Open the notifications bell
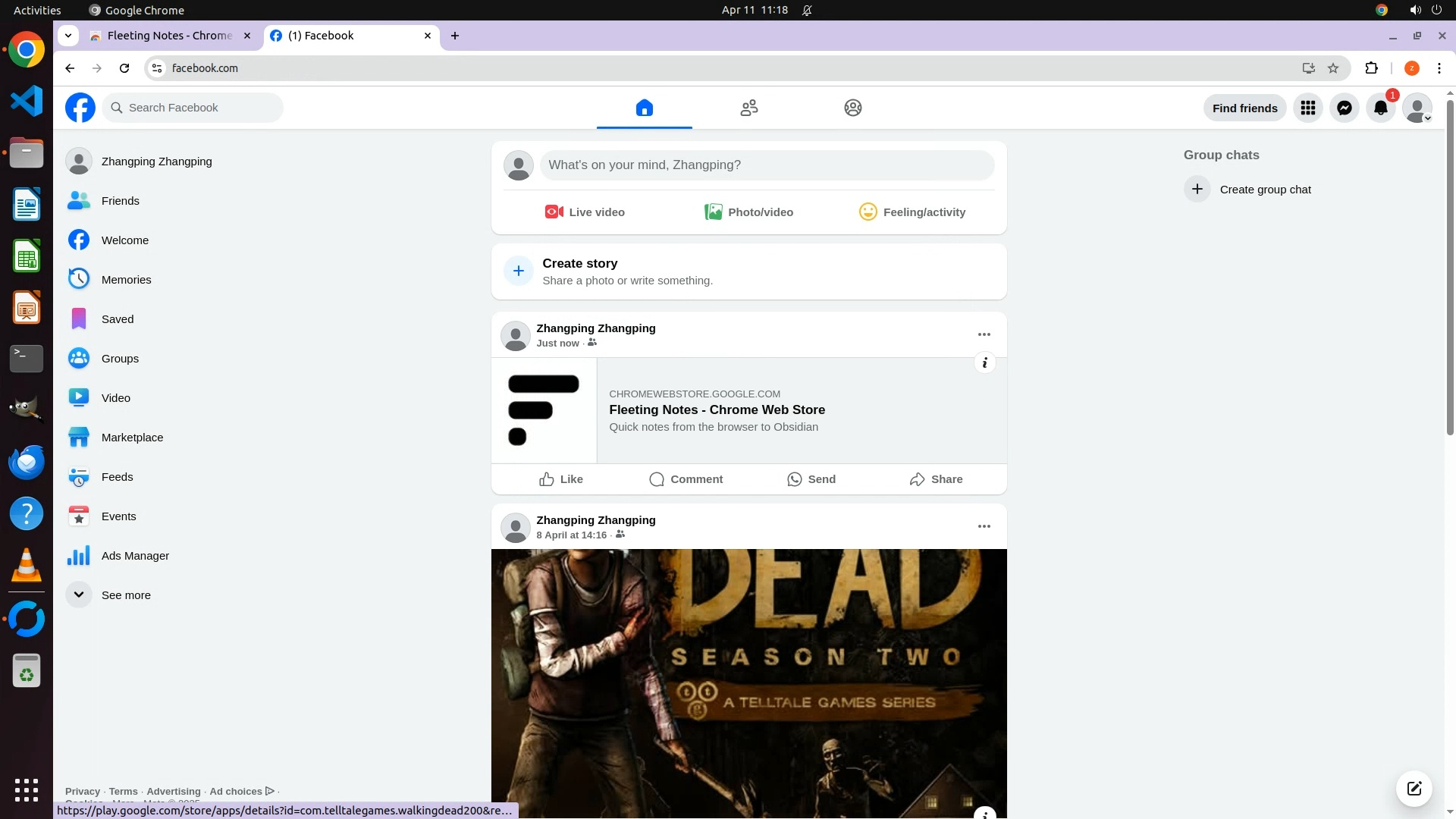Screen dimensions: 1456x819 click(x=1380, y=108)
